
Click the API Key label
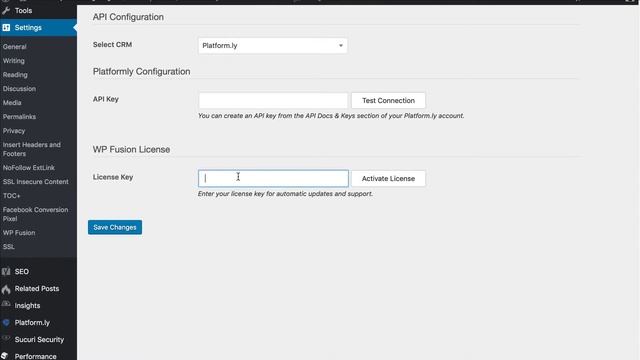point(105,99)
